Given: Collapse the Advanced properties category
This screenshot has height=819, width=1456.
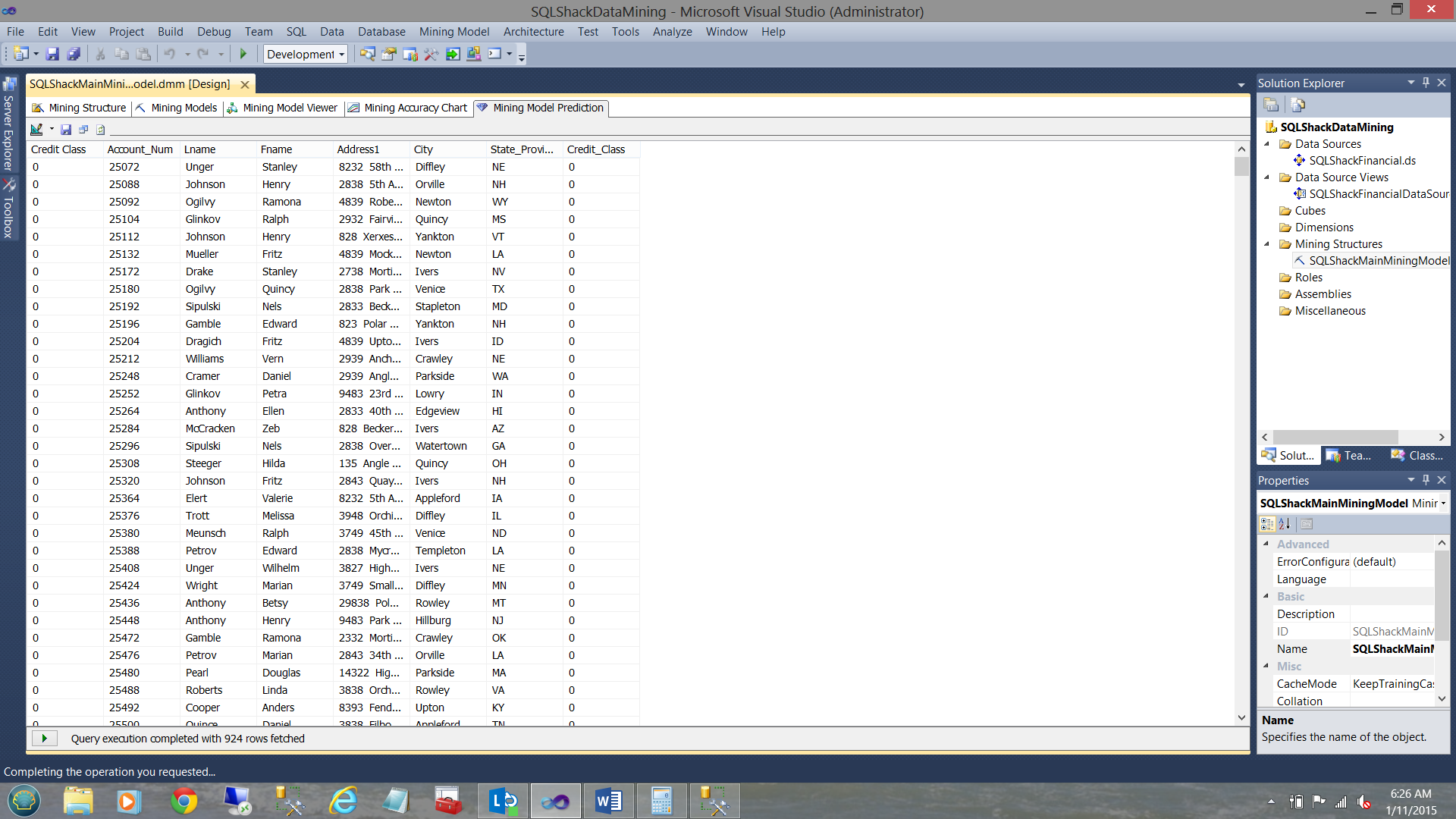Looking at the screenshot, I should tap(1266, 544).
